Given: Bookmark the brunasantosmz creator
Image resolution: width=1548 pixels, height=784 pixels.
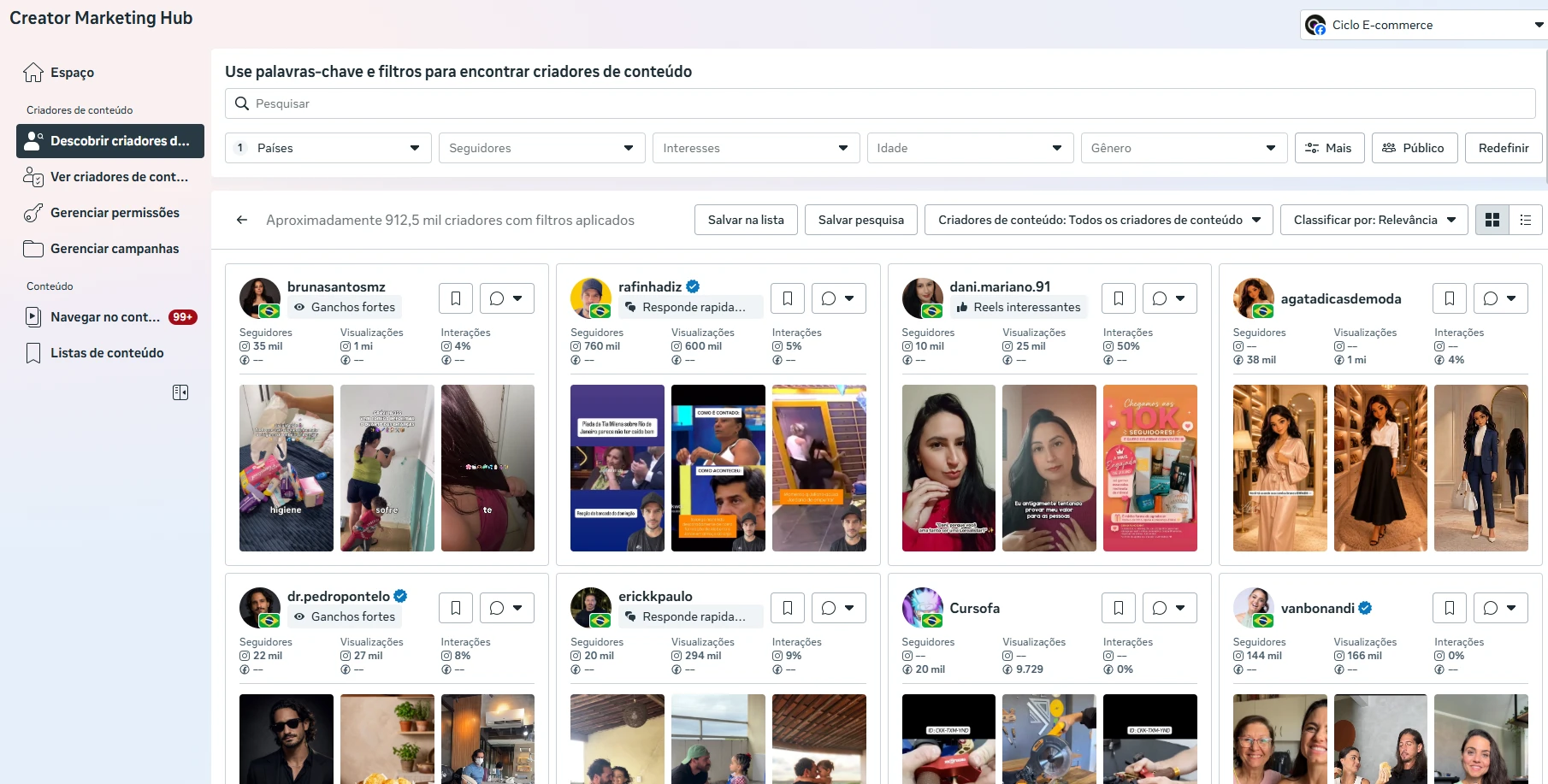Looking at the screenshot, I should click(x=456, y=298).
